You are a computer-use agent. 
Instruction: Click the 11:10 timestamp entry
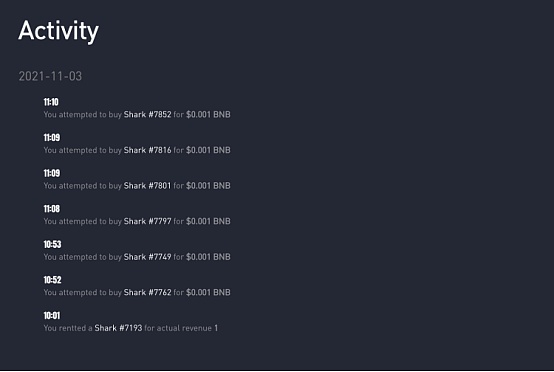(x=51, y=102)
